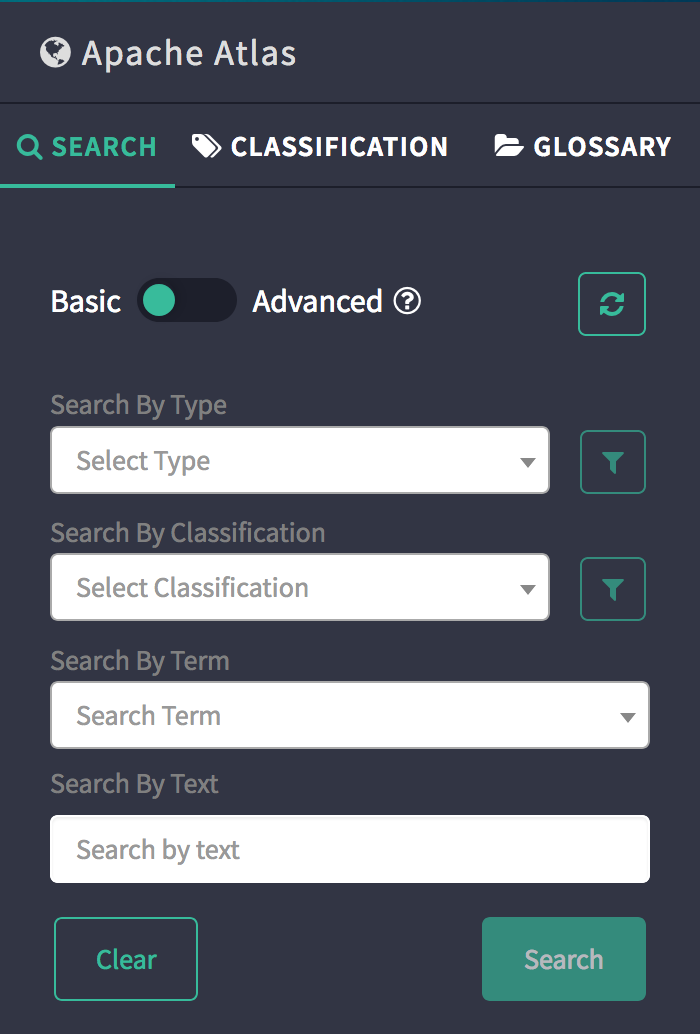Click the Apache Atlas title text

(189, 53)
